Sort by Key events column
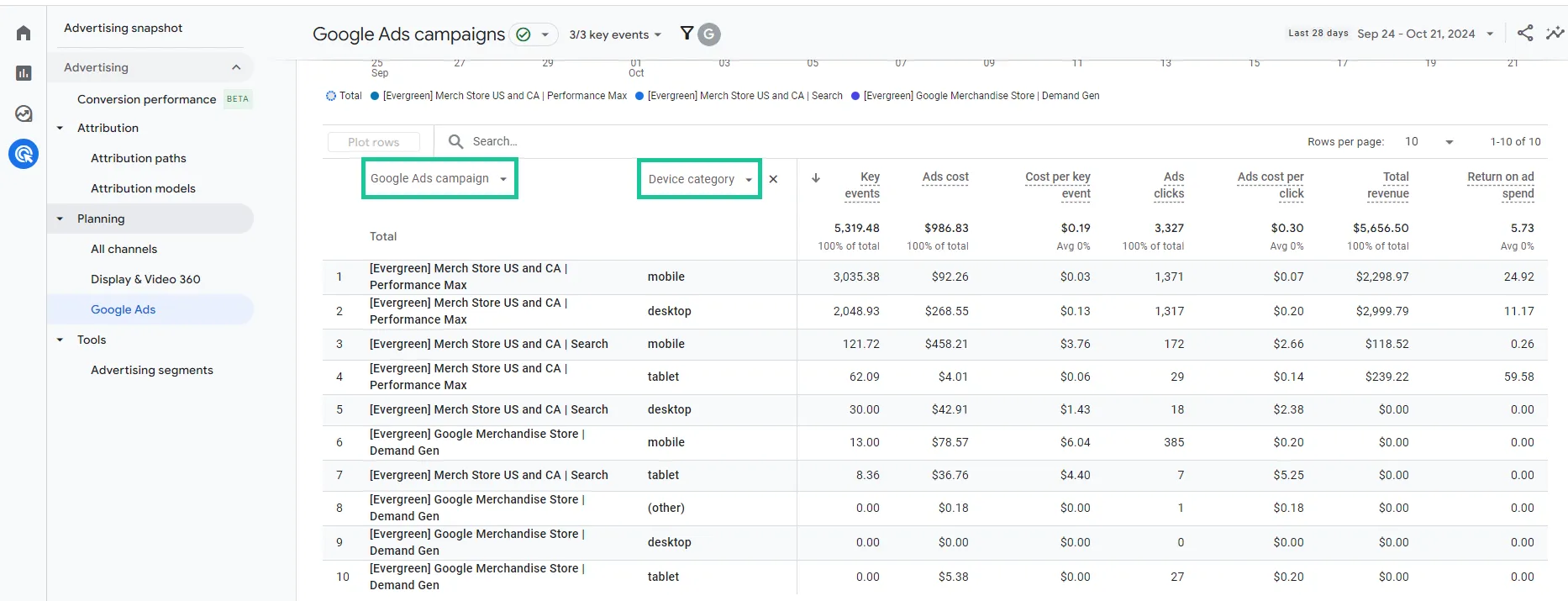Viewport: 1568px width, 601px height. (x=862, y=185)
